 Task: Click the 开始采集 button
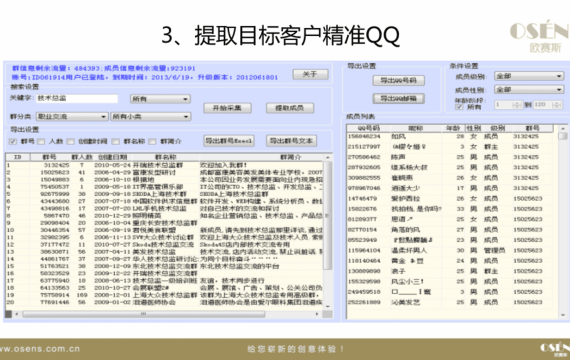pyautogui.click(x=227, y=108)
